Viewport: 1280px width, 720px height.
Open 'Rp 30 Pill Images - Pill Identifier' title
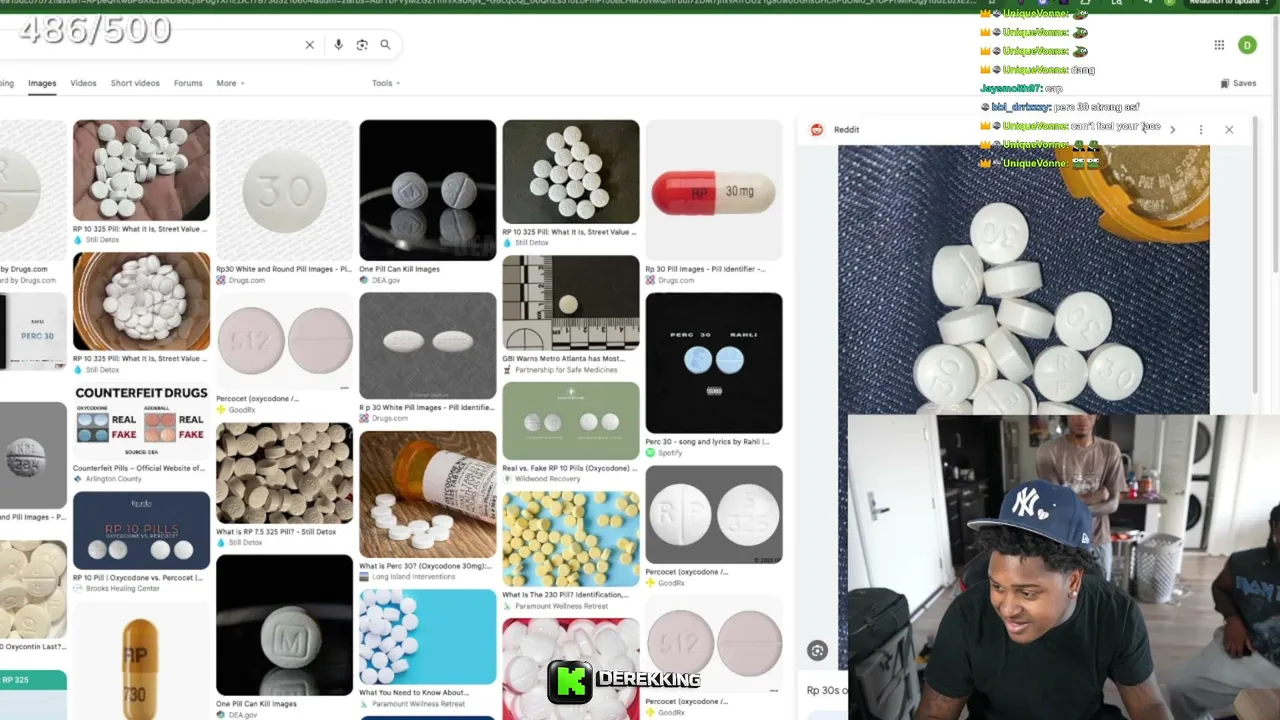pyautogui.click(x=705, y=269)
